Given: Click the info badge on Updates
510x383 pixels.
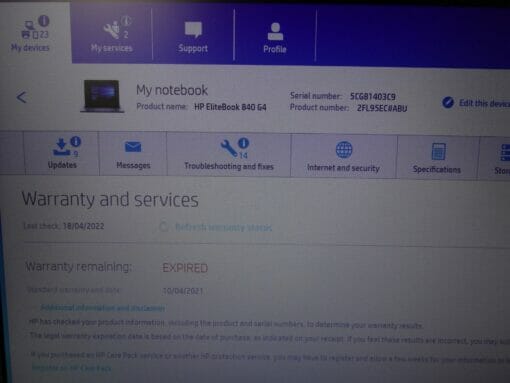Looking at the screenshot, I should click(x=76, y=141).
